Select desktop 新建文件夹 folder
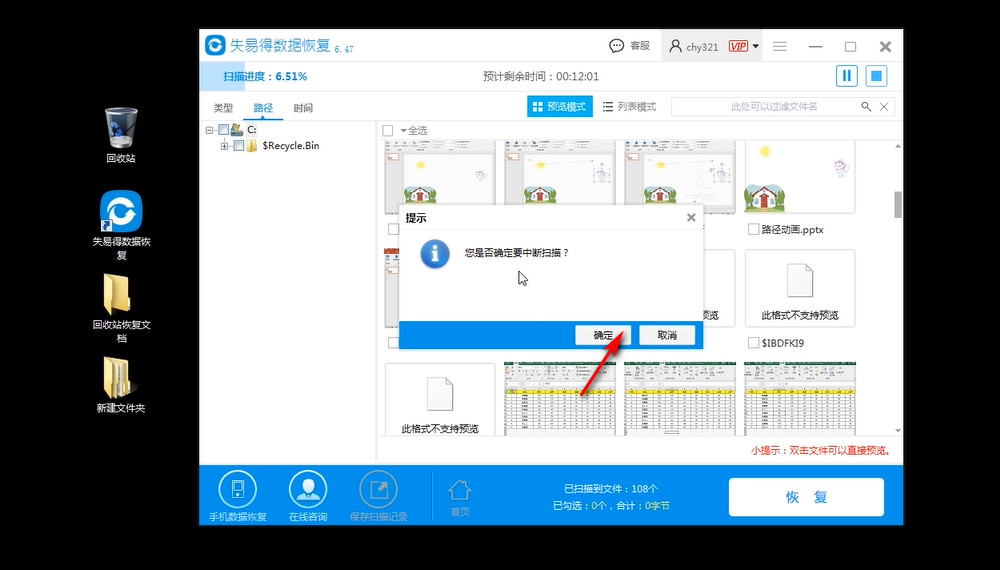Viewport: 1000px width, 570px height. click(x=121, y=384)
